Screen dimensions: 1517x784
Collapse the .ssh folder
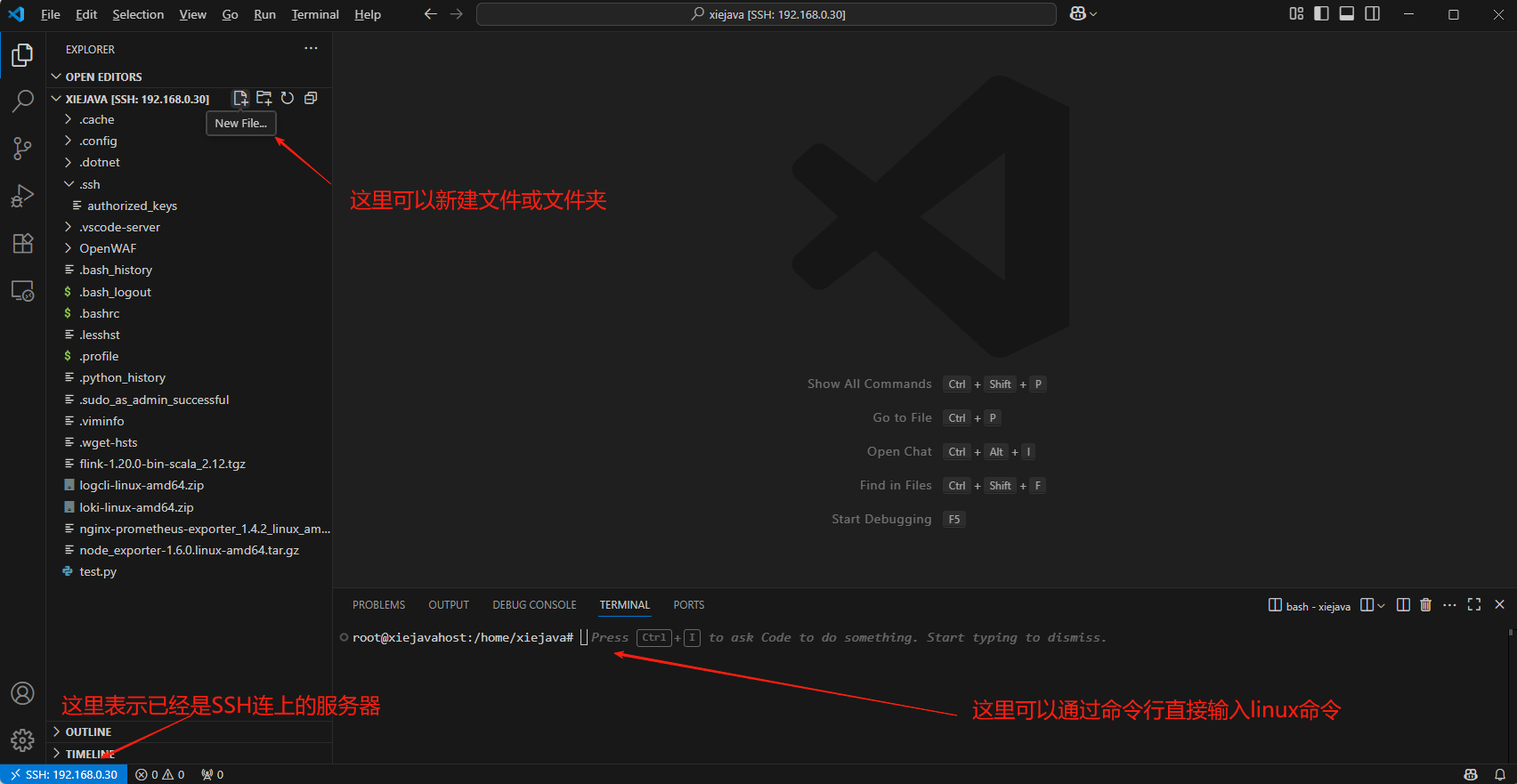(89, 184)
